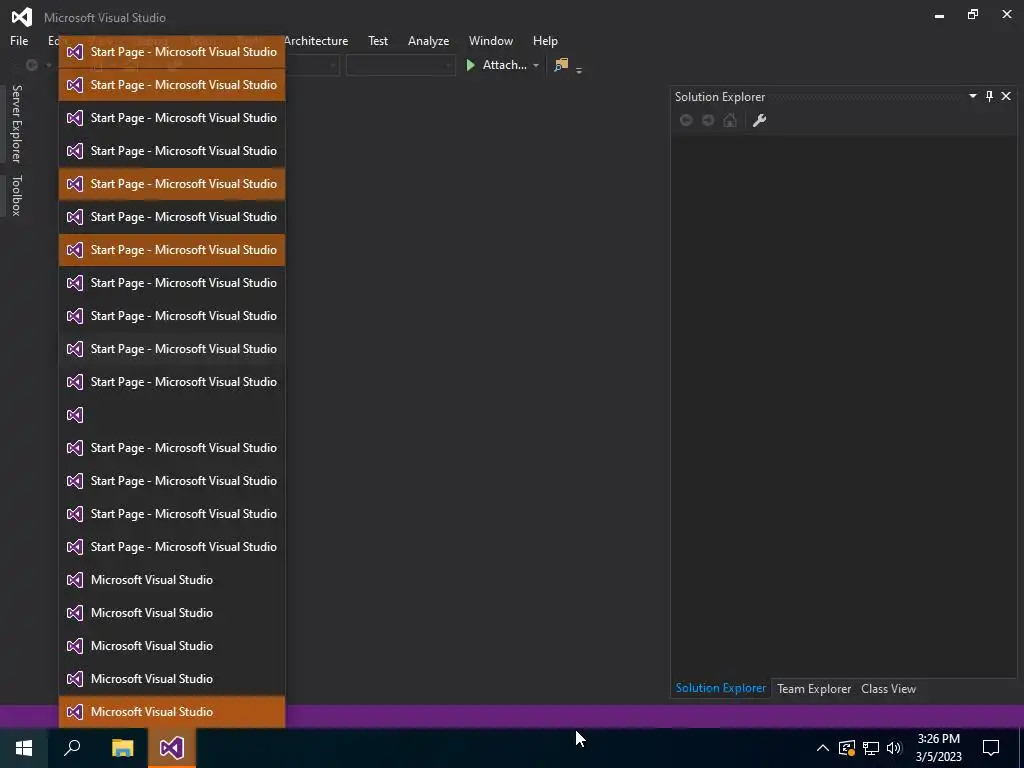
Task: Open File Explorer from the taskbar
Action: click(x=122, y=748)
